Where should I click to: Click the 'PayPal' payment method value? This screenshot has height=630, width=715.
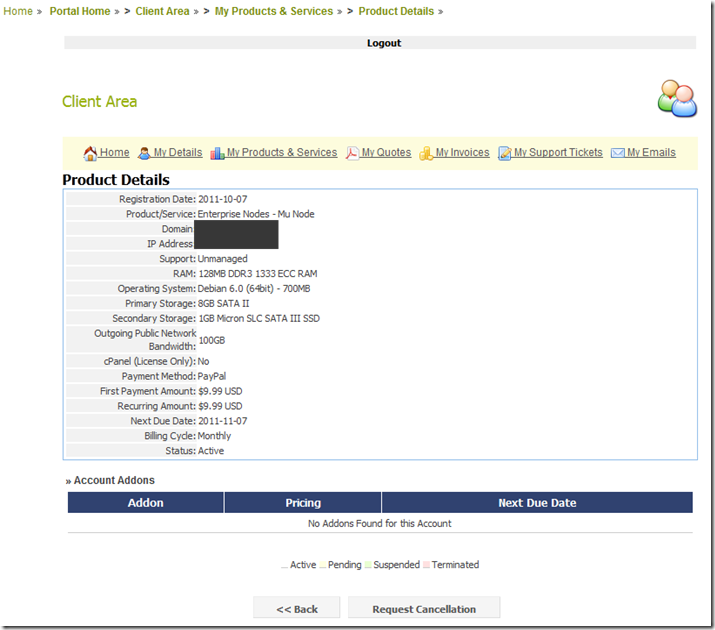[x=212, y=376]
